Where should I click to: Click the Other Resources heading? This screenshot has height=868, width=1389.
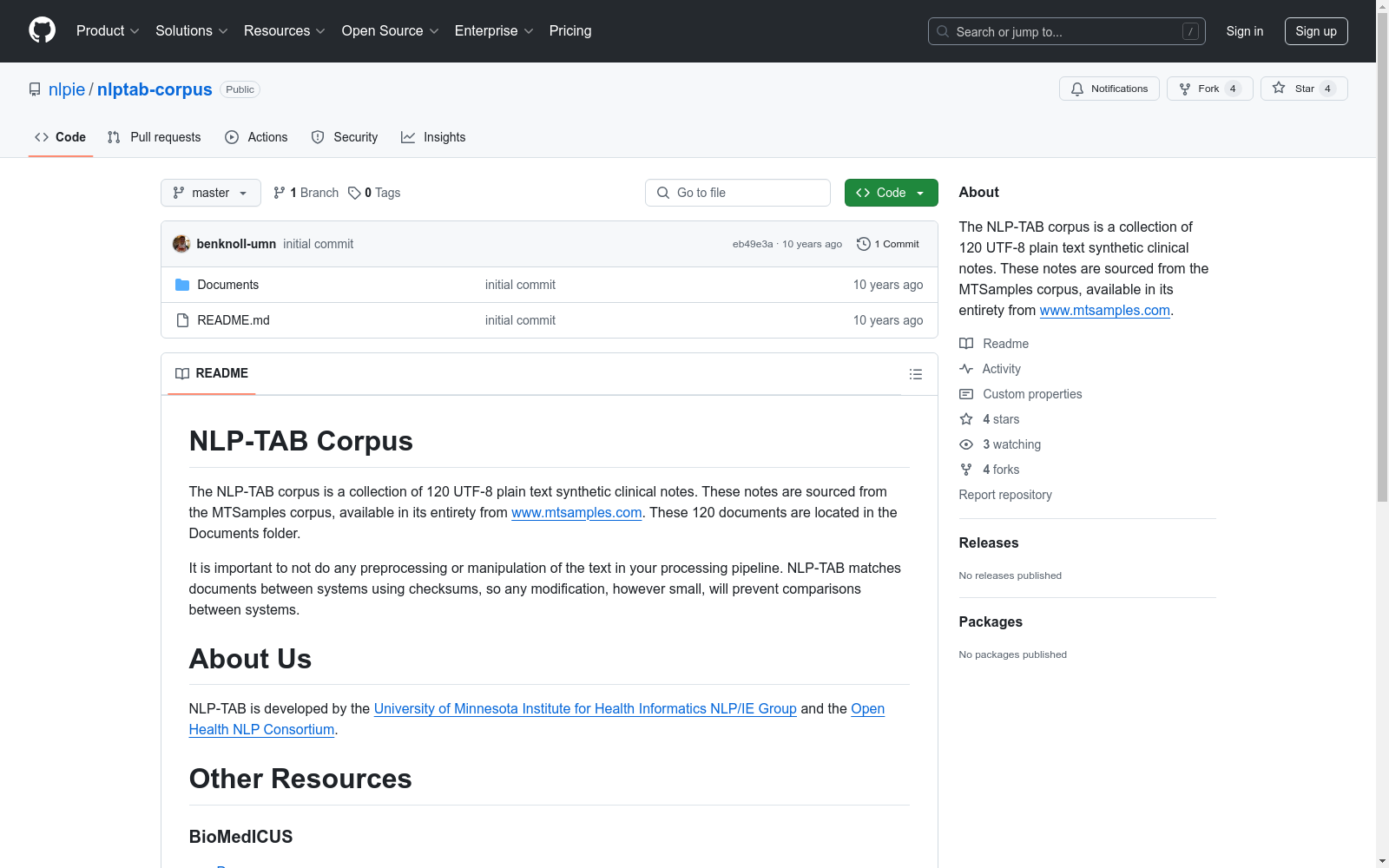(x=300, y=779)
